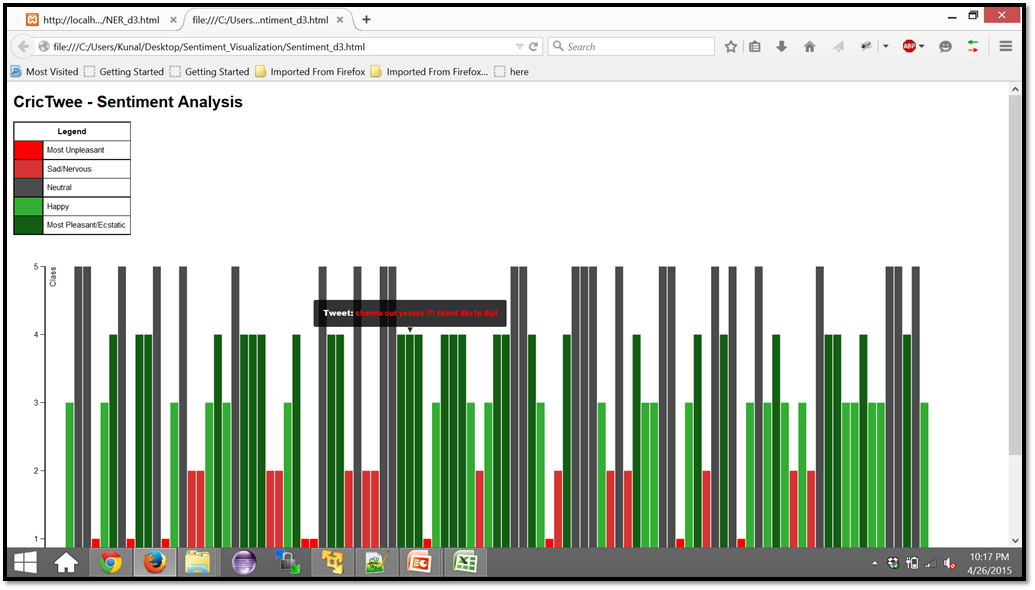Go to Firefox home page icon
1035x590 pixels.
click(x=809, y=47)
